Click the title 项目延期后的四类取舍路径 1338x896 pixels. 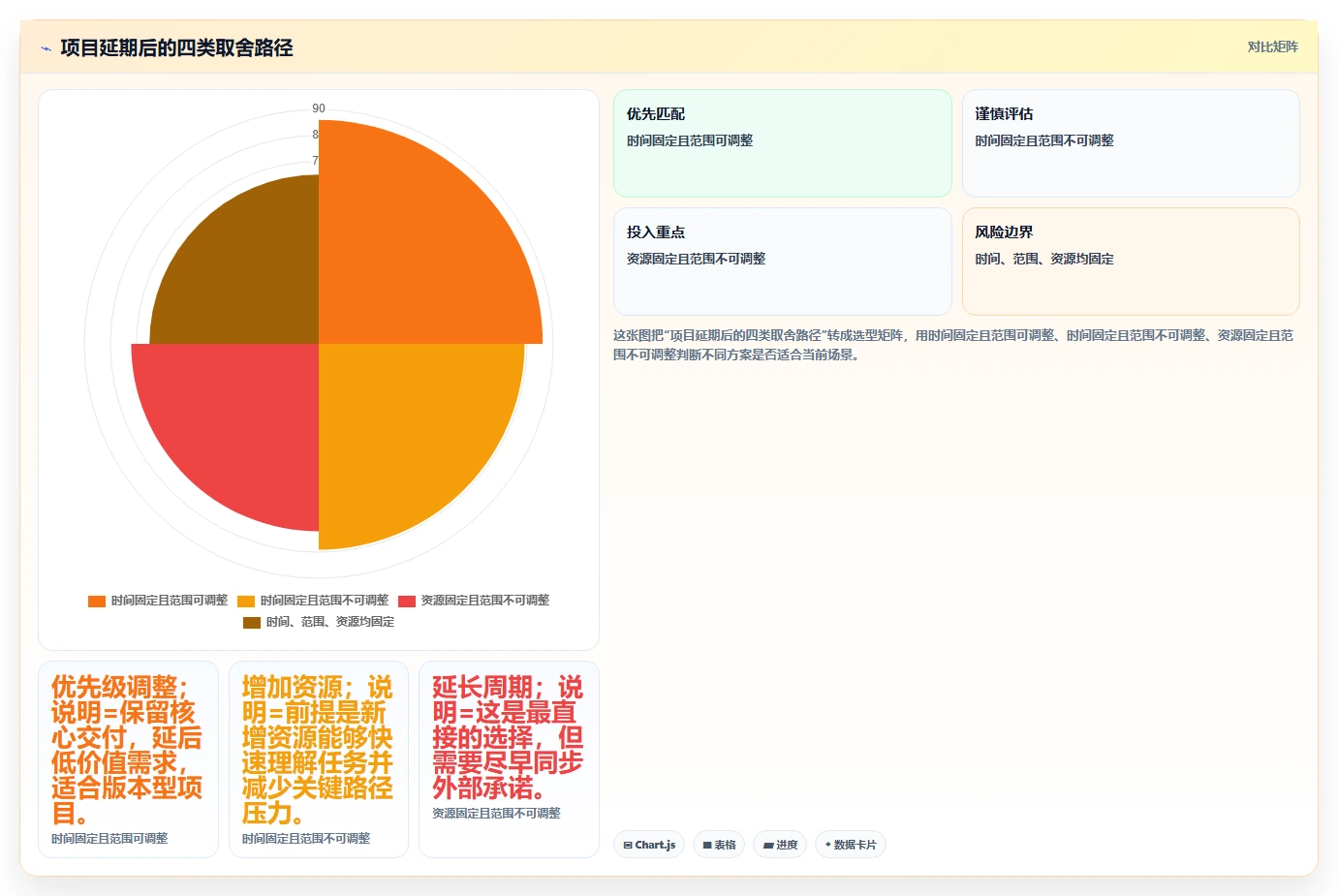pos(176,47)
